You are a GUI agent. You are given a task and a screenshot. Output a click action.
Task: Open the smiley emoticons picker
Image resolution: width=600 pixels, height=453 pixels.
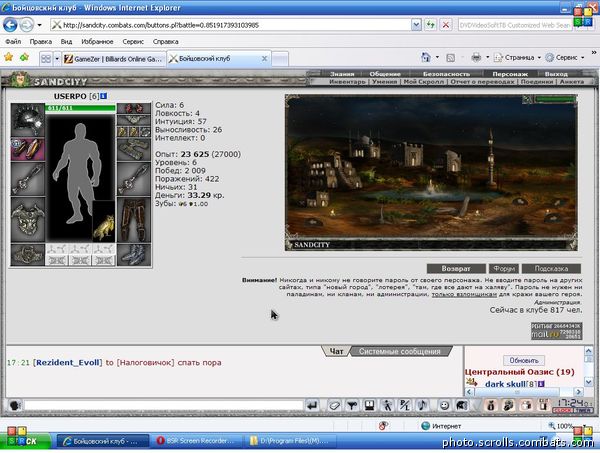[444, 405]
